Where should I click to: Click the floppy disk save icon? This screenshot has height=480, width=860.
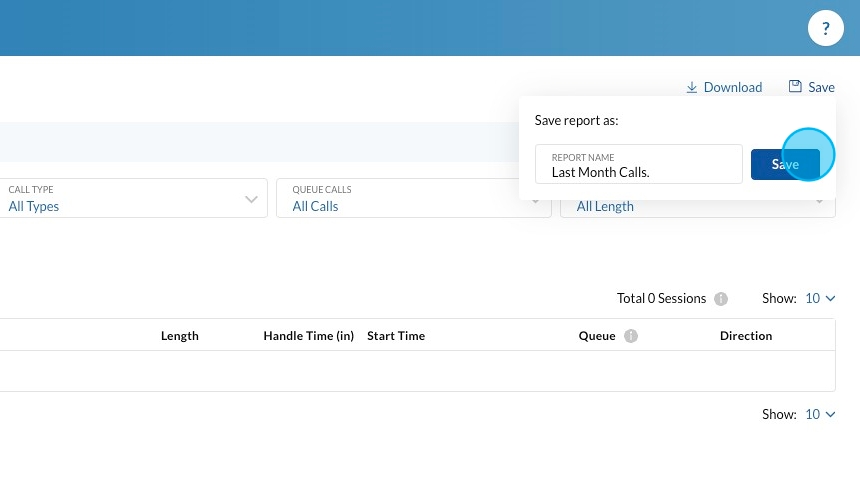point(795,87)
